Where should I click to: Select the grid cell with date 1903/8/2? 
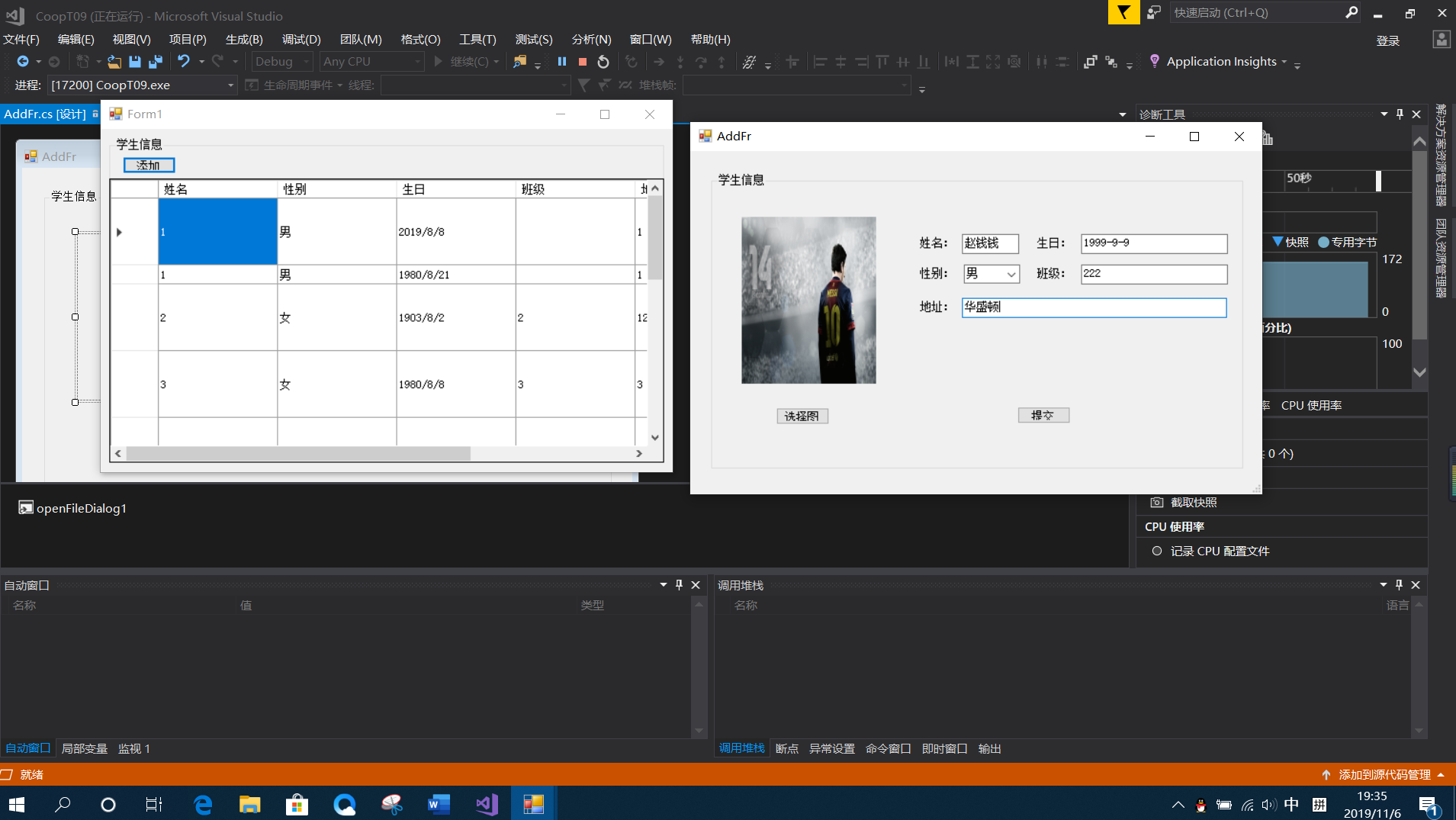(456, 317)
